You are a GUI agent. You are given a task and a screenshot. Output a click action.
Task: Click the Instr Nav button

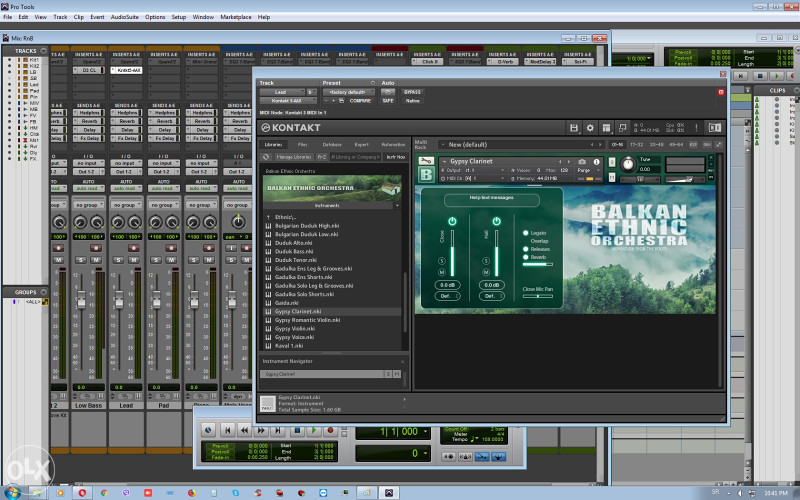(x=395, y=157)
